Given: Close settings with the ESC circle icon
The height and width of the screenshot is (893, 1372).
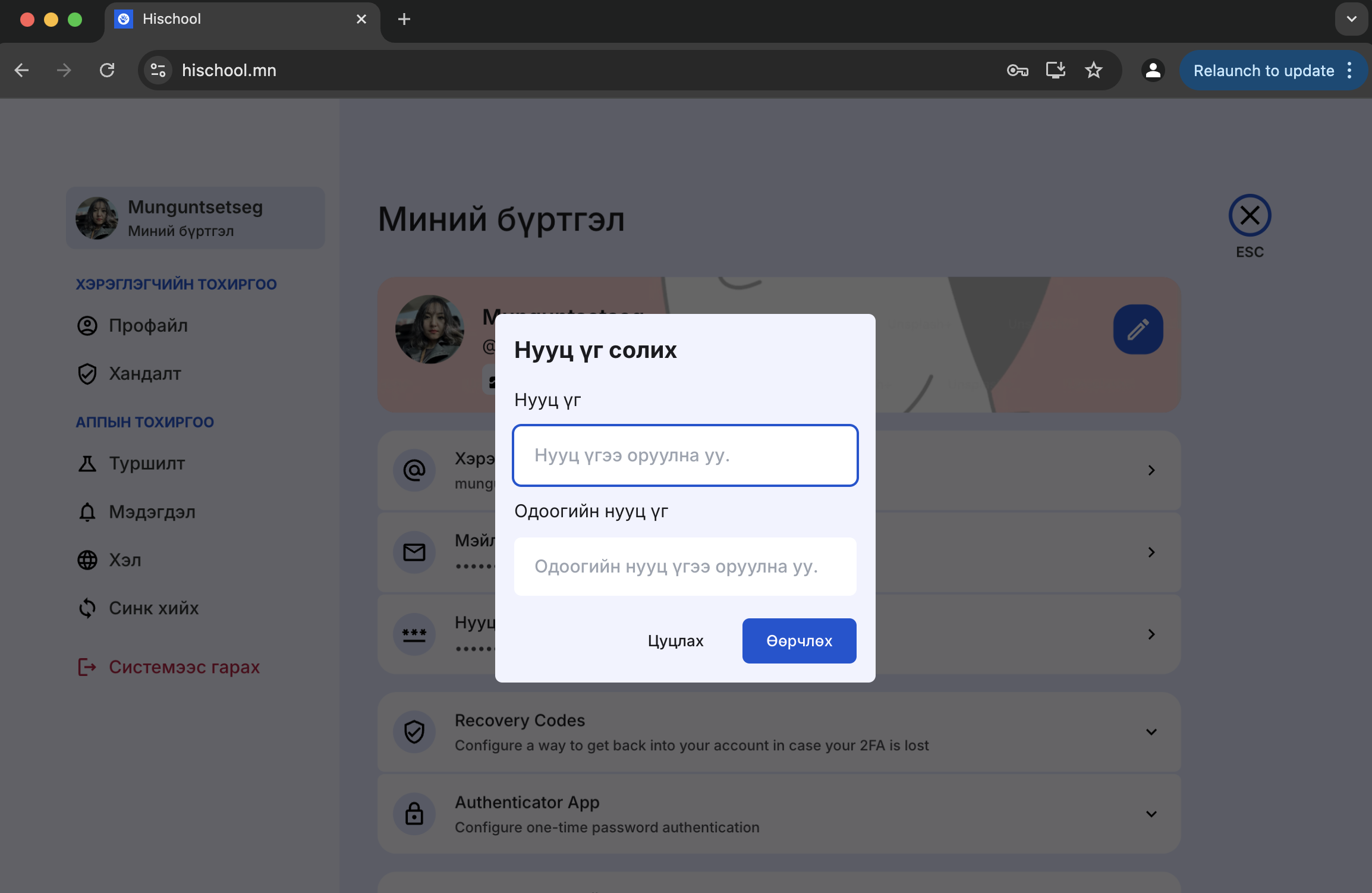Looking at the screenshot, I should (x=1250, y=215).
